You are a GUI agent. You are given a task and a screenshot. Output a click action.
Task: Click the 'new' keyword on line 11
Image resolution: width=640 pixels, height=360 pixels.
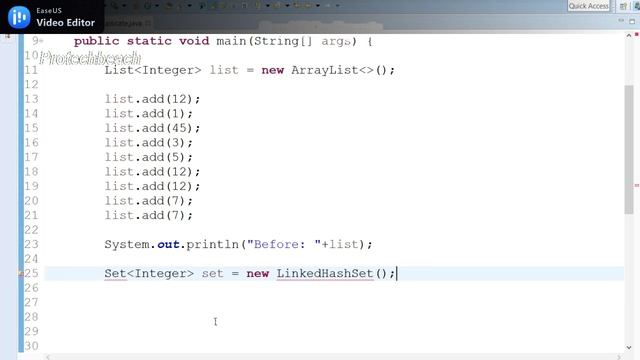point(273,70)
